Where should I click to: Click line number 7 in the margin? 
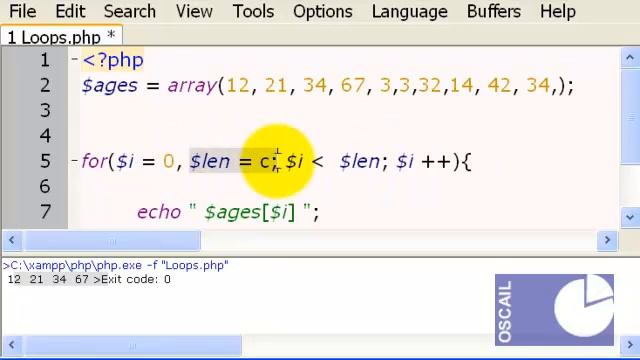point(45,212)
